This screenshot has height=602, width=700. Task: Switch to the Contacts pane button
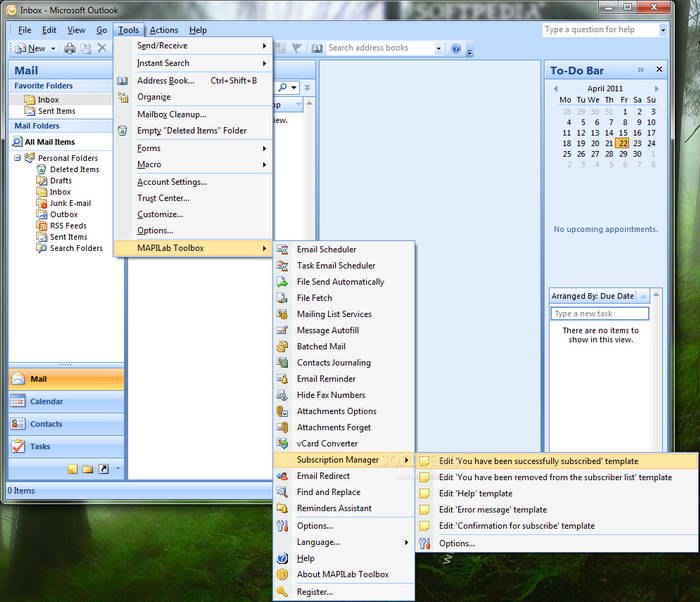66,424
